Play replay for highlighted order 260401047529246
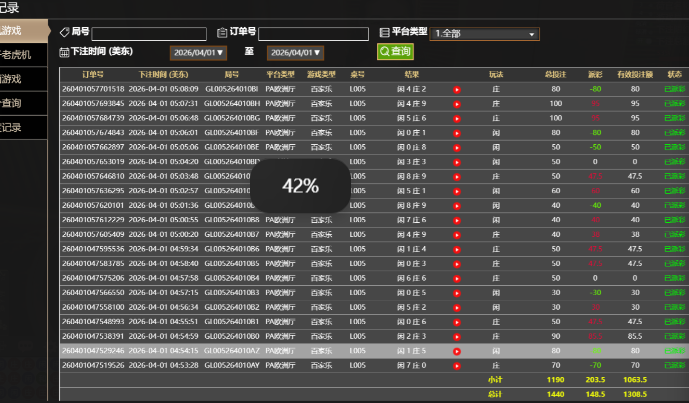This screenshot has width=689, height=403. click(x=457, y=351)
